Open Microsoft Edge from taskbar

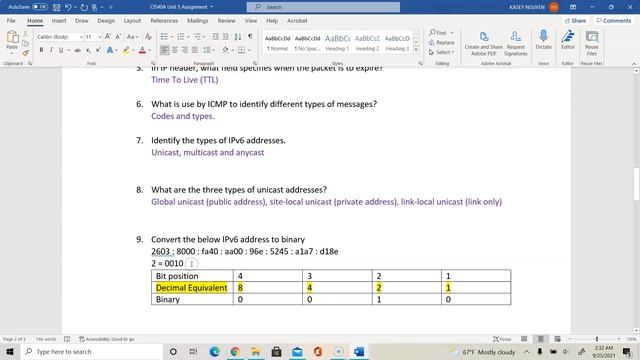[x=214, y=352]
